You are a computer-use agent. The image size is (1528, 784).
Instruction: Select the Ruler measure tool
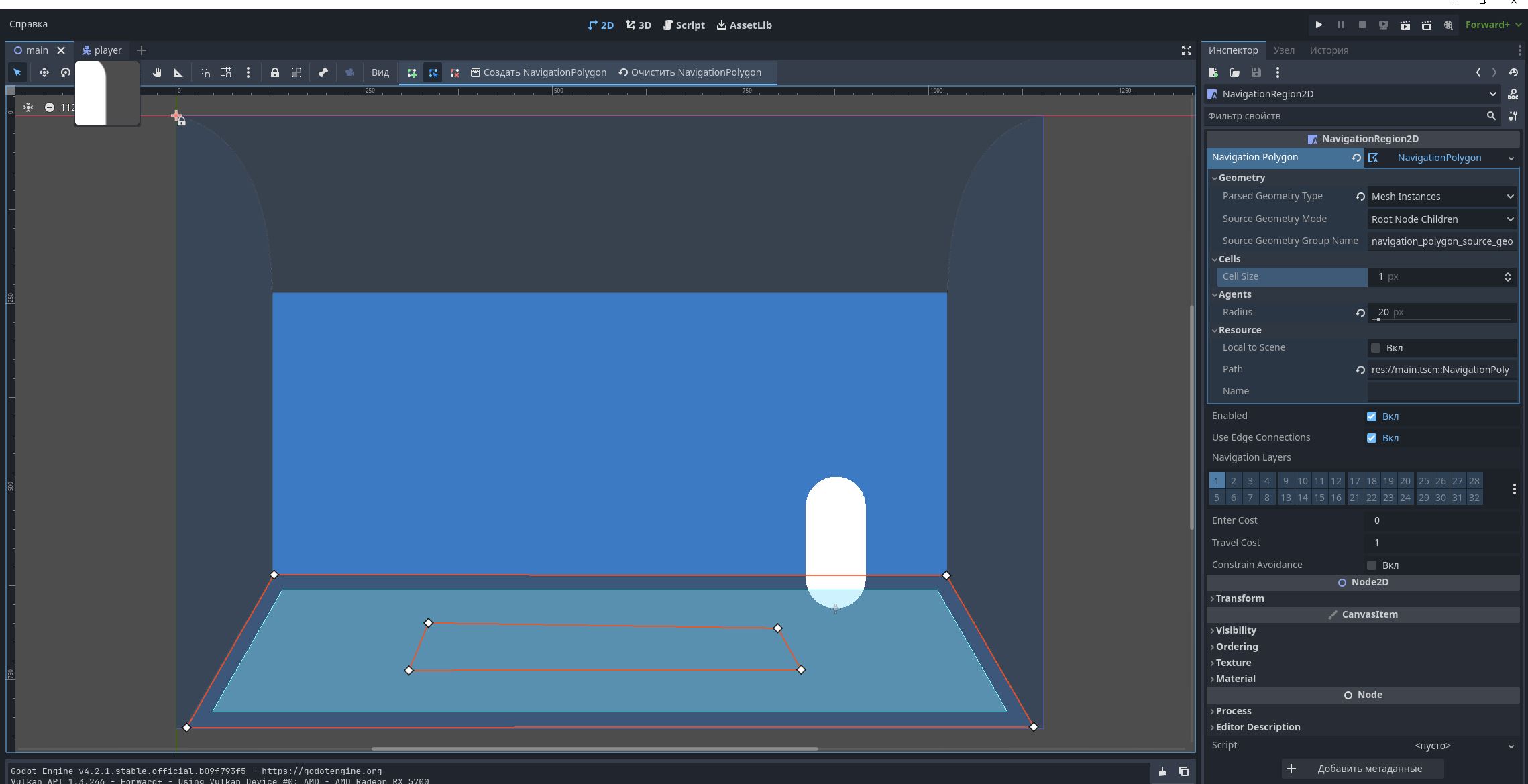(x=178, y=72)
